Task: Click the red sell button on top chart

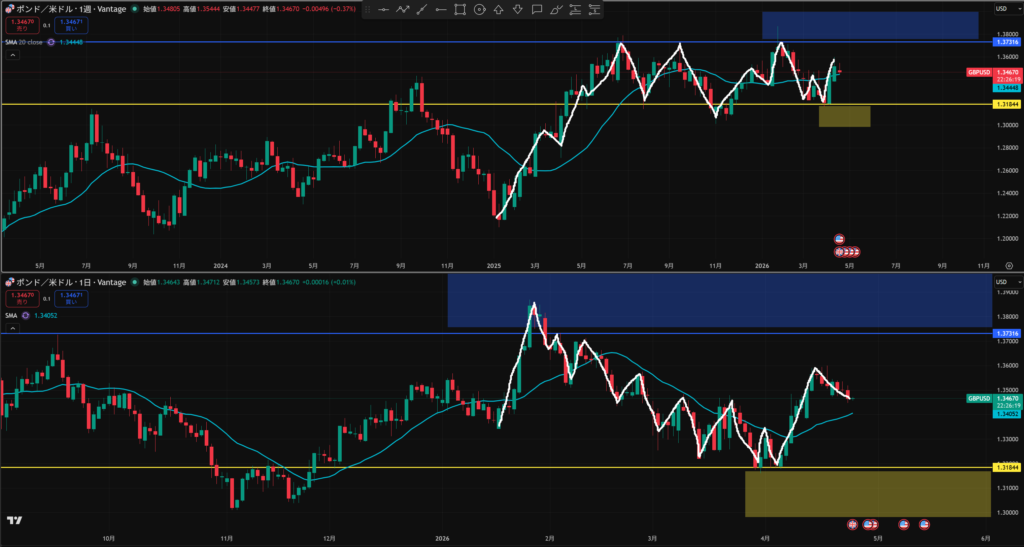Action: 22,24
